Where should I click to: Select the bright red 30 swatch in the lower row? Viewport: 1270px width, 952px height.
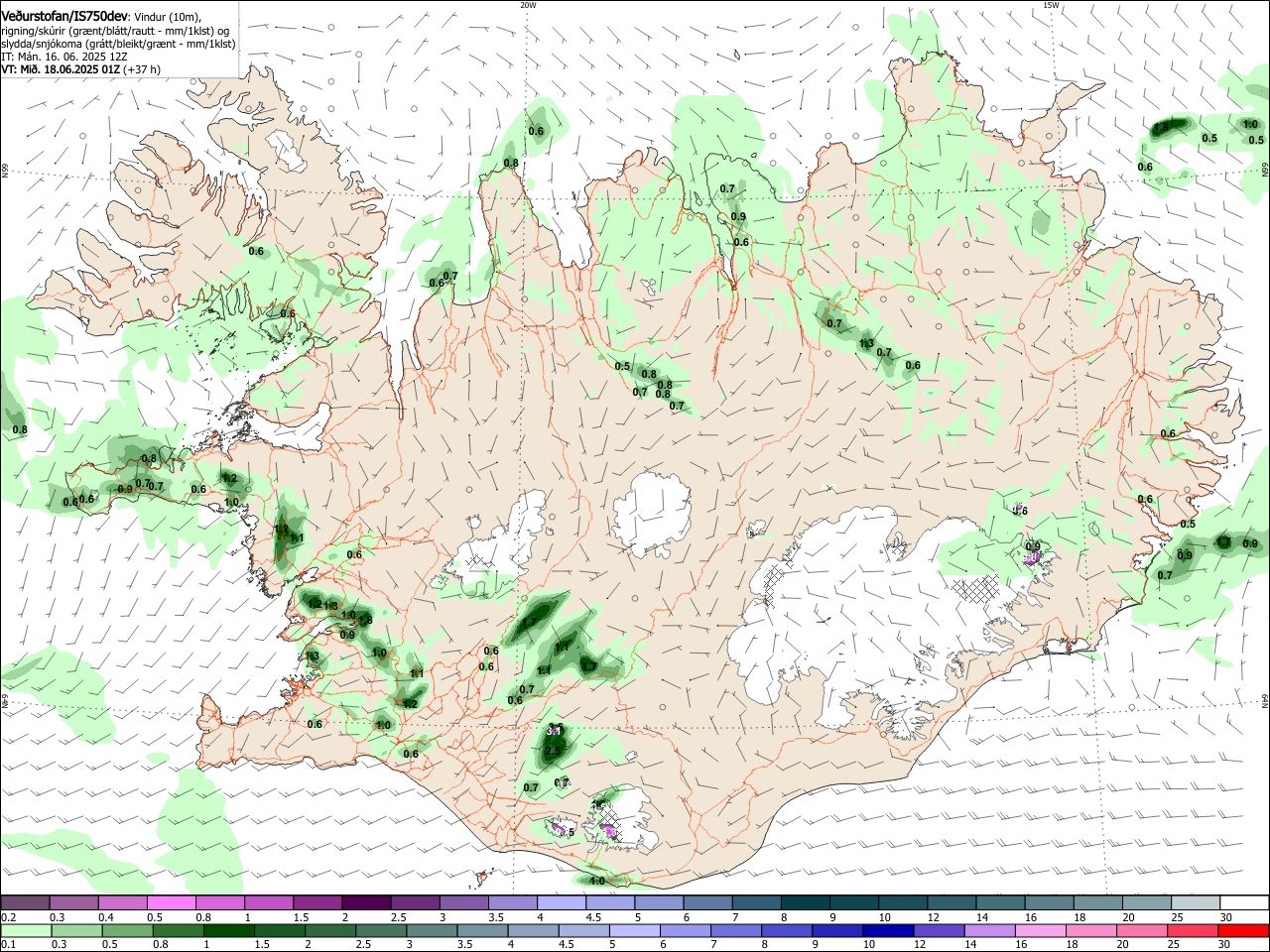tap(1243, 930)
